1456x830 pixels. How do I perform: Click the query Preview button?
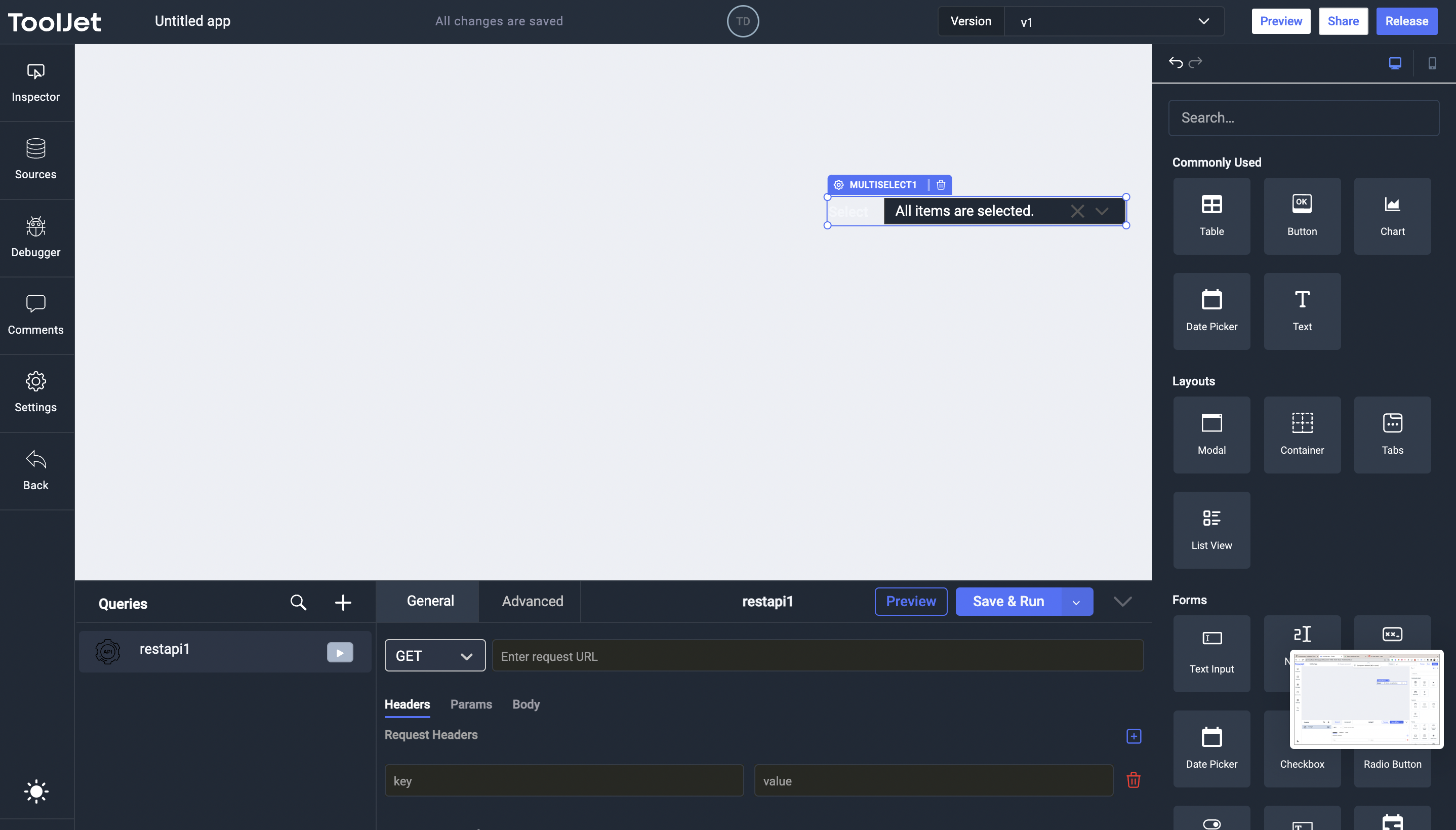click(911, 602)
